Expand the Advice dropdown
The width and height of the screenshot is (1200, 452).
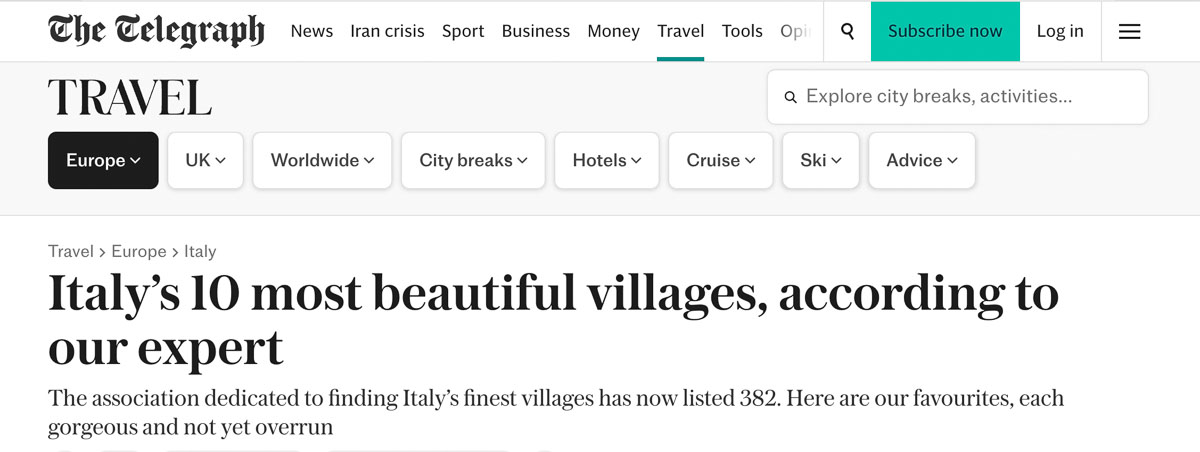(x=922, y=160)
